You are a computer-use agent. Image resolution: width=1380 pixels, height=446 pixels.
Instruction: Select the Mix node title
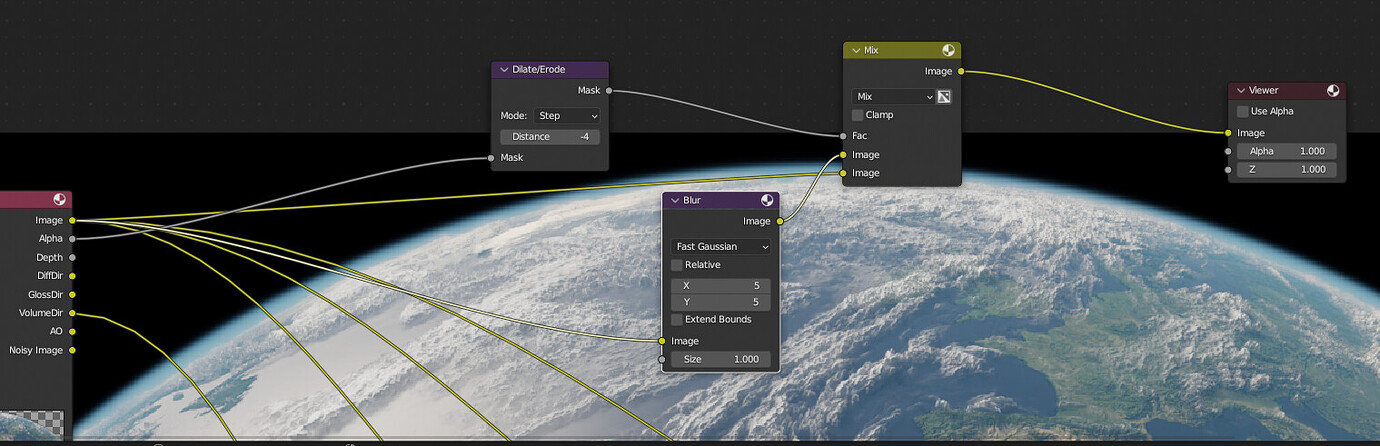870,50
